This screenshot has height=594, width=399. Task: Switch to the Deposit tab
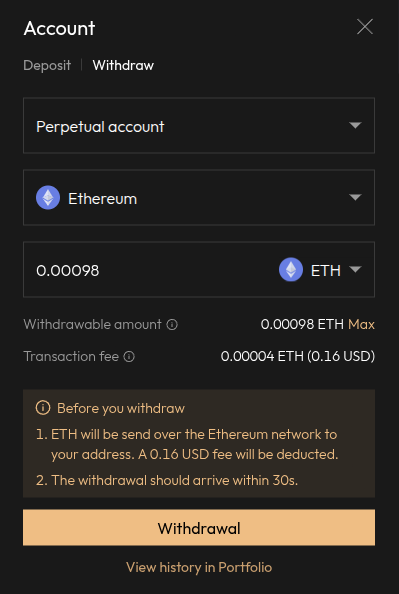click(47, 65)
